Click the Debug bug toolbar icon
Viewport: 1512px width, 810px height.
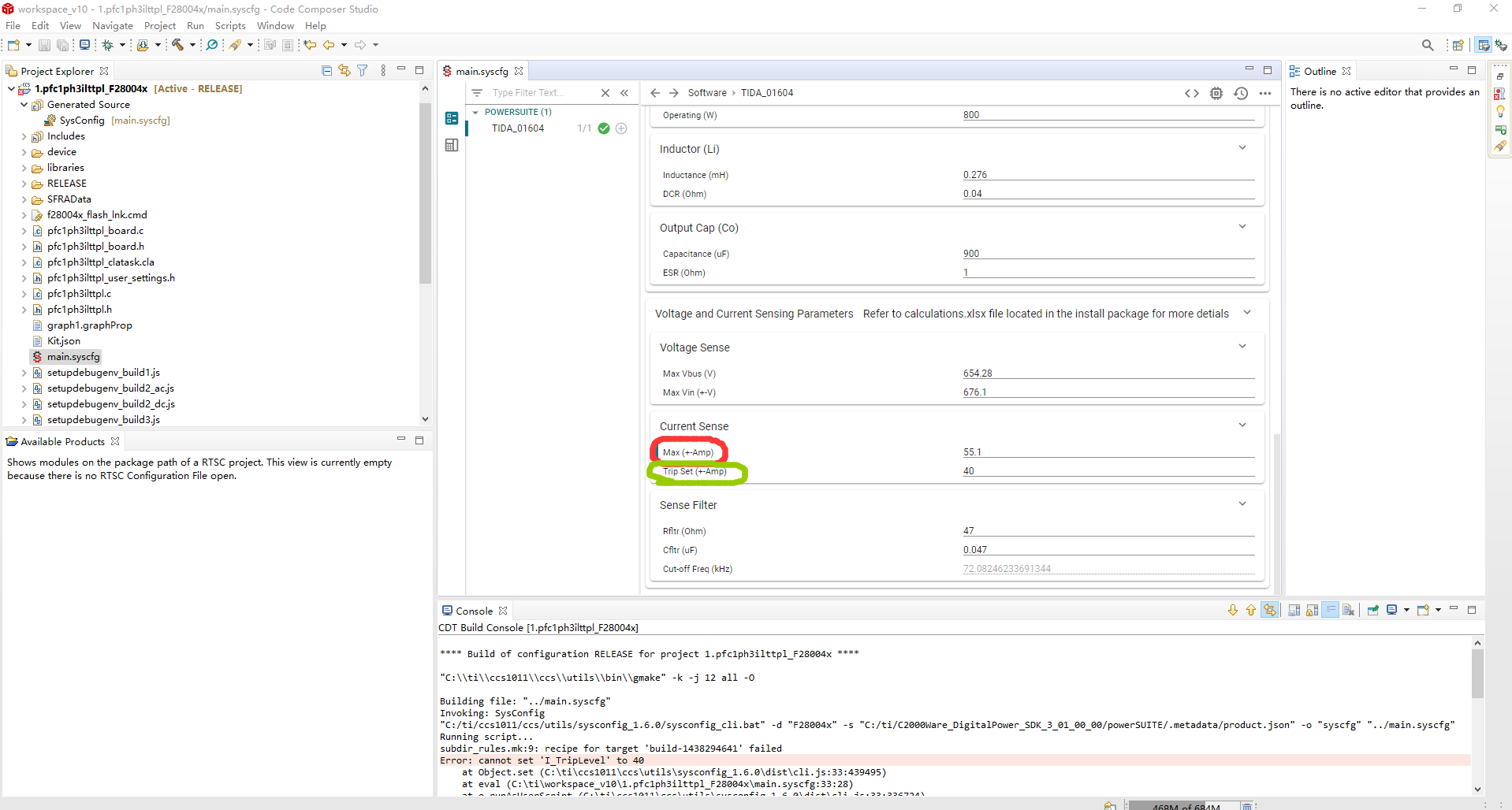pos(108,45)
